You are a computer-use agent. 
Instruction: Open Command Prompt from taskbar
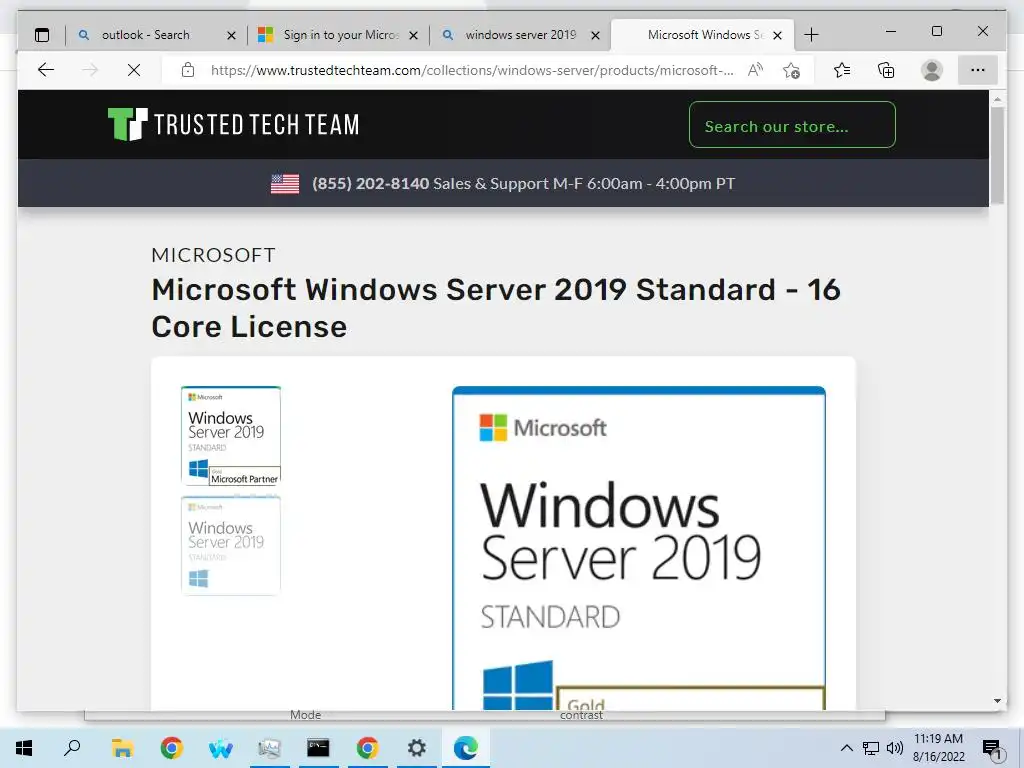(x=318, y=748)
